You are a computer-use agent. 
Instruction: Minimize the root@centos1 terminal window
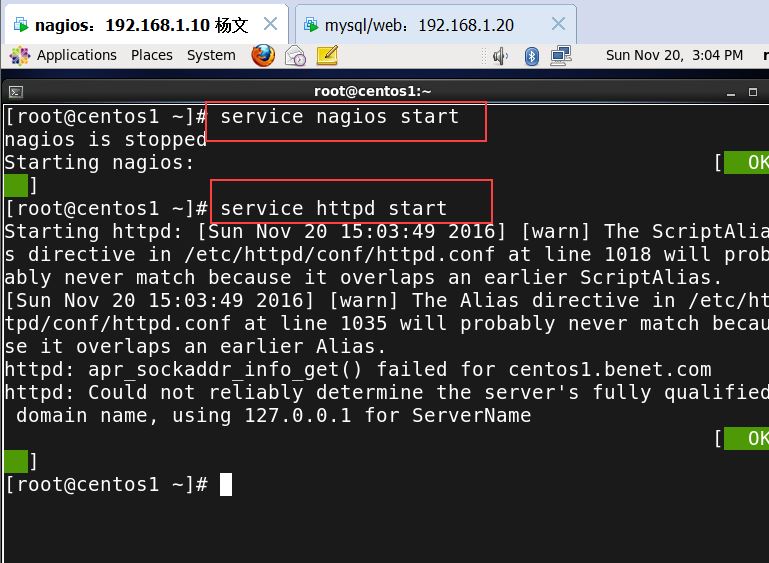pos(731,92)
